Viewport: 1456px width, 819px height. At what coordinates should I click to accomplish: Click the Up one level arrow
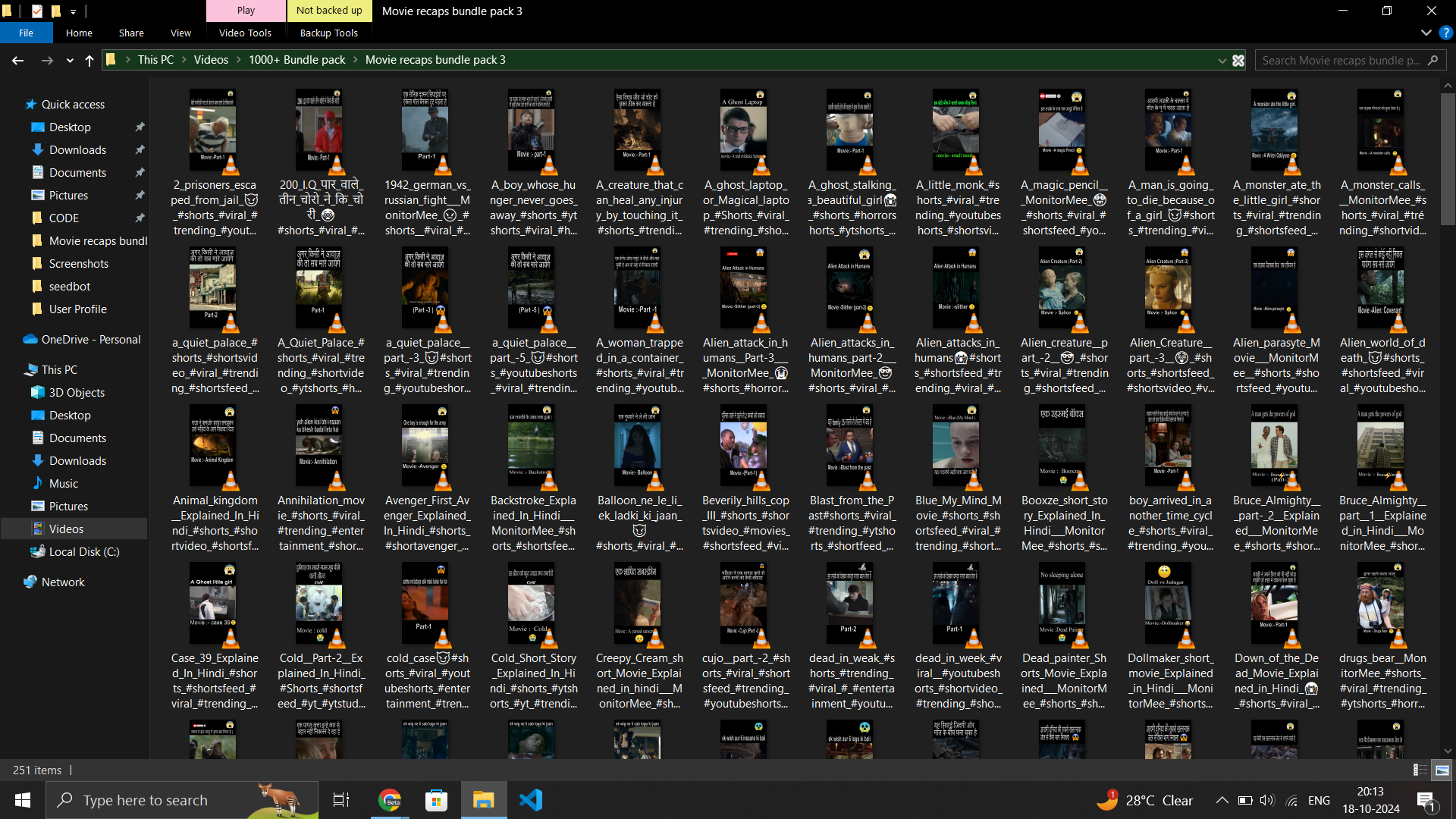click(x=89, y=60)
